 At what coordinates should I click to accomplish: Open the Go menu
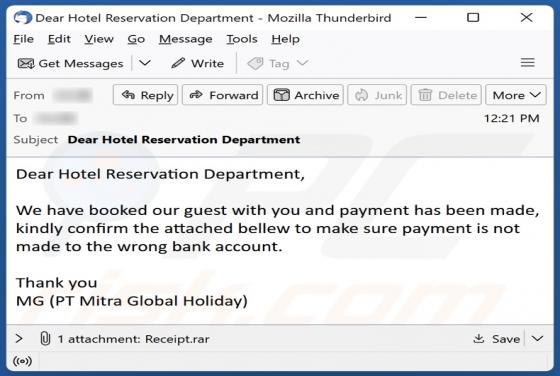[136, 39]
